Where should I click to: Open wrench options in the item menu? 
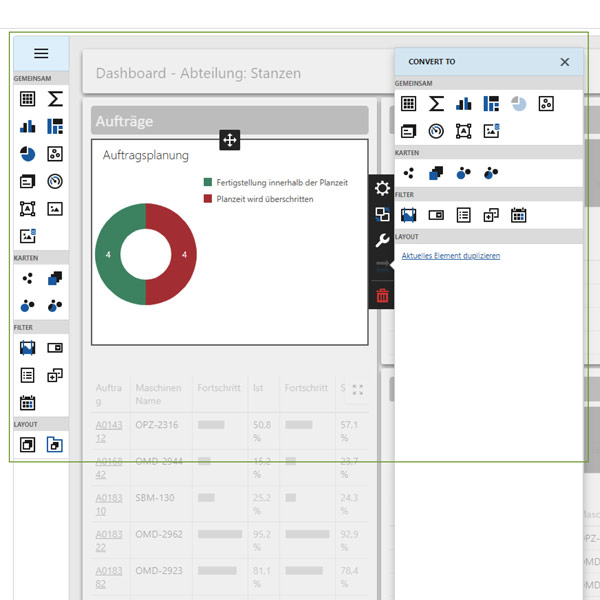point(382,240)
